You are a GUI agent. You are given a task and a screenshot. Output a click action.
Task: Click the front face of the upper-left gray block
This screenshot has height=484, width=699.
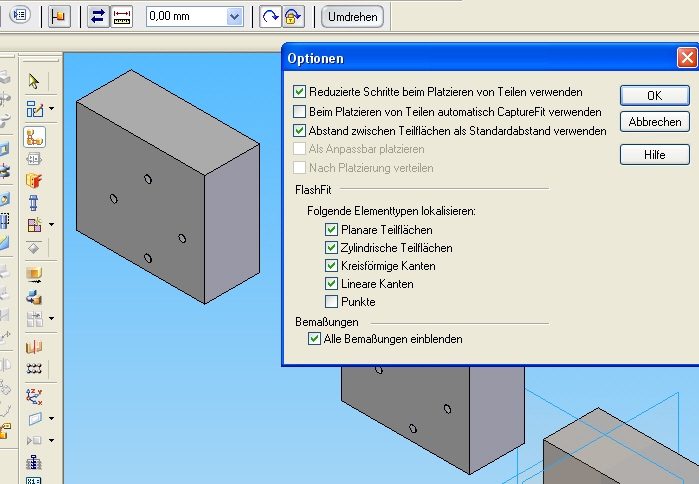(140, 203)
